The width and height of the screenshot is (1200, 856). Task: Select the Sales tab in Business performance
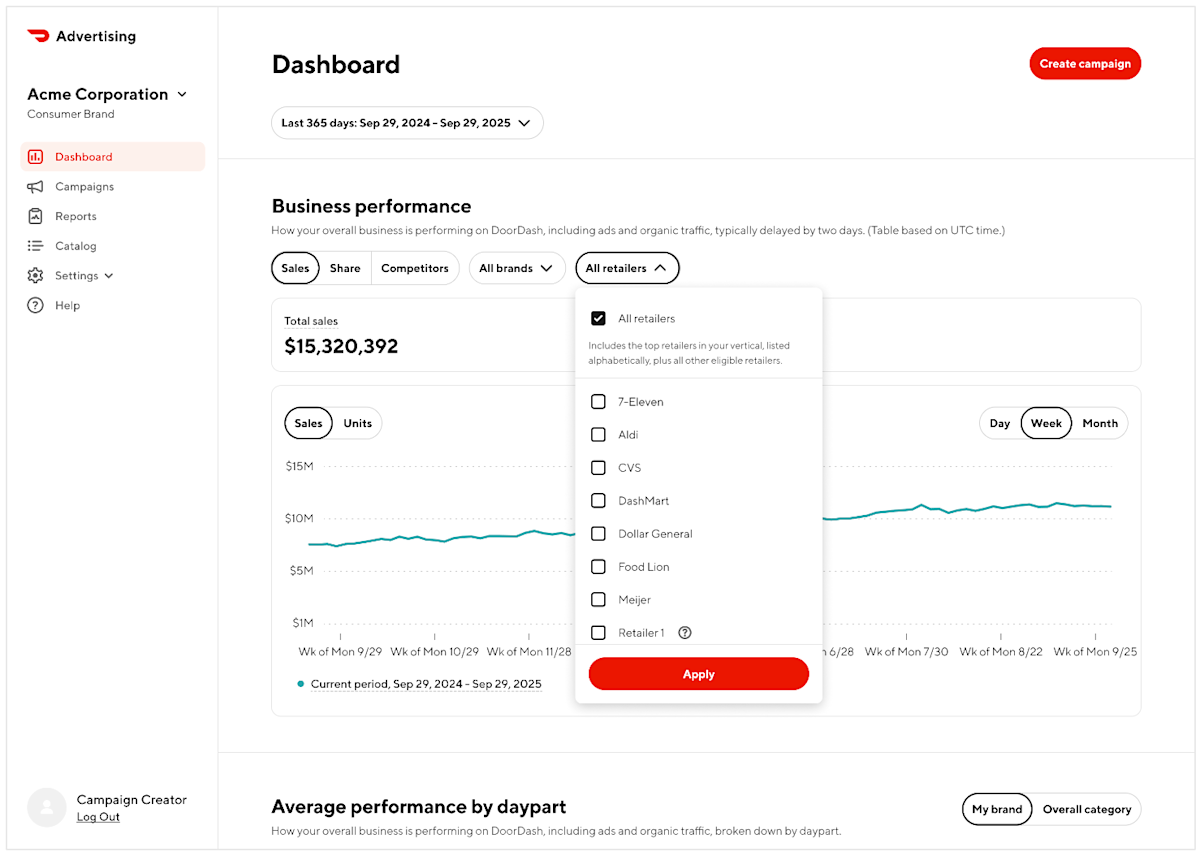pos(295,268)
